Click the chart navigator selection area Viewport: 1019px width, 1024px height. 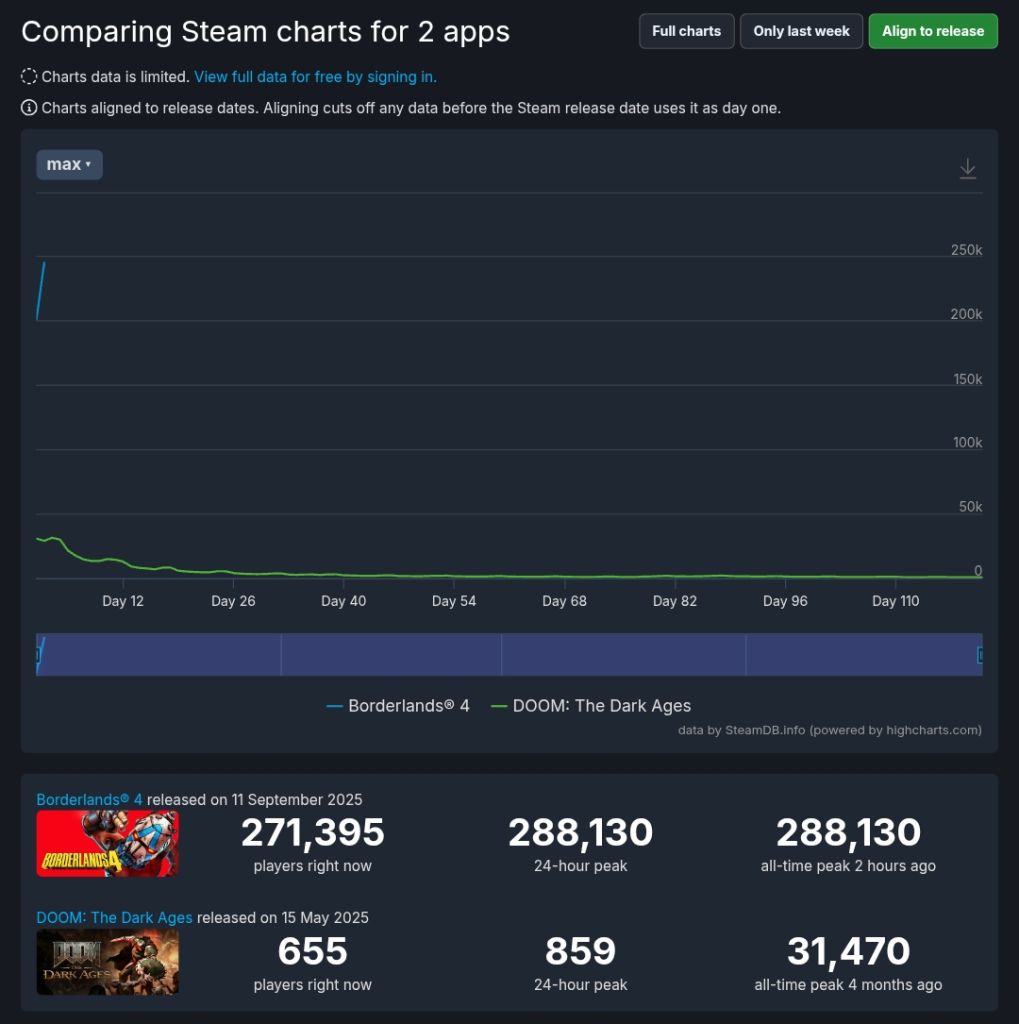click(509, 654)
